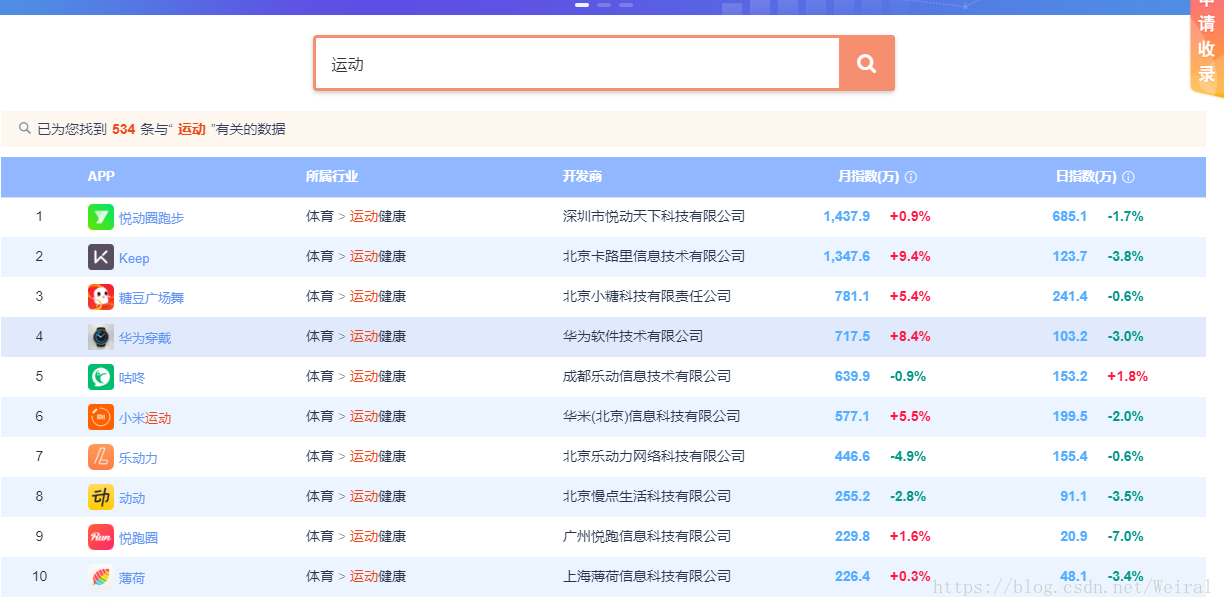Open the 悦跑圈 app name link
The height and width of the screenshot is (607, 1224).
coord(138,538)
